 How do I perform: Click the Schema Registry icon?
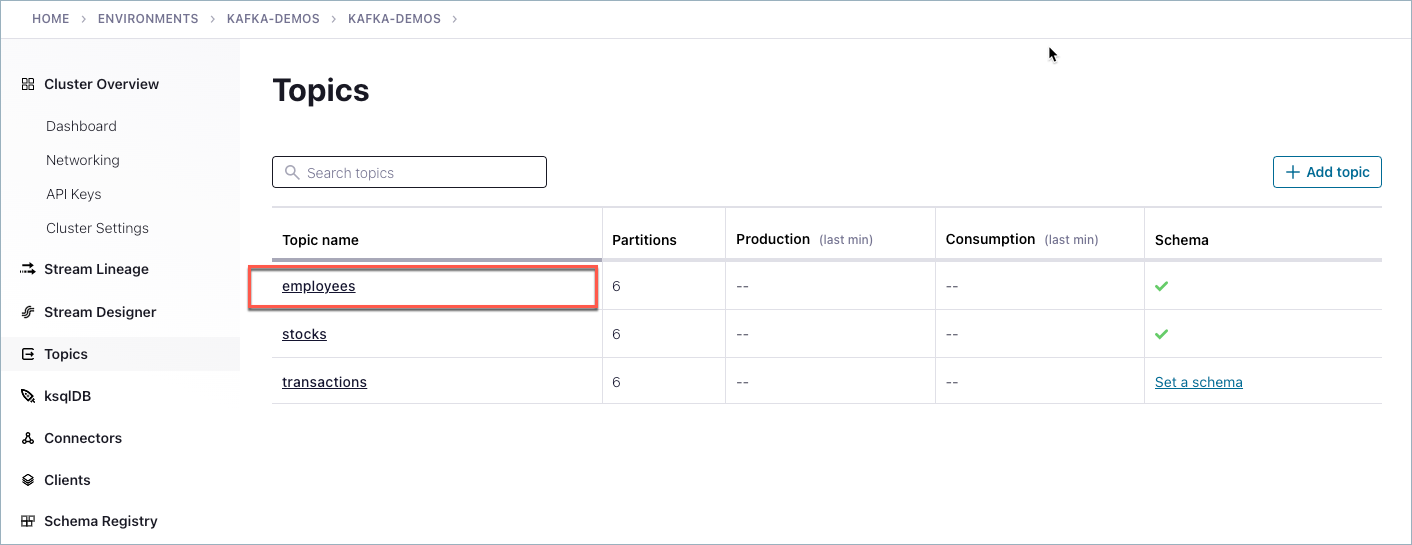pos(28,521)
